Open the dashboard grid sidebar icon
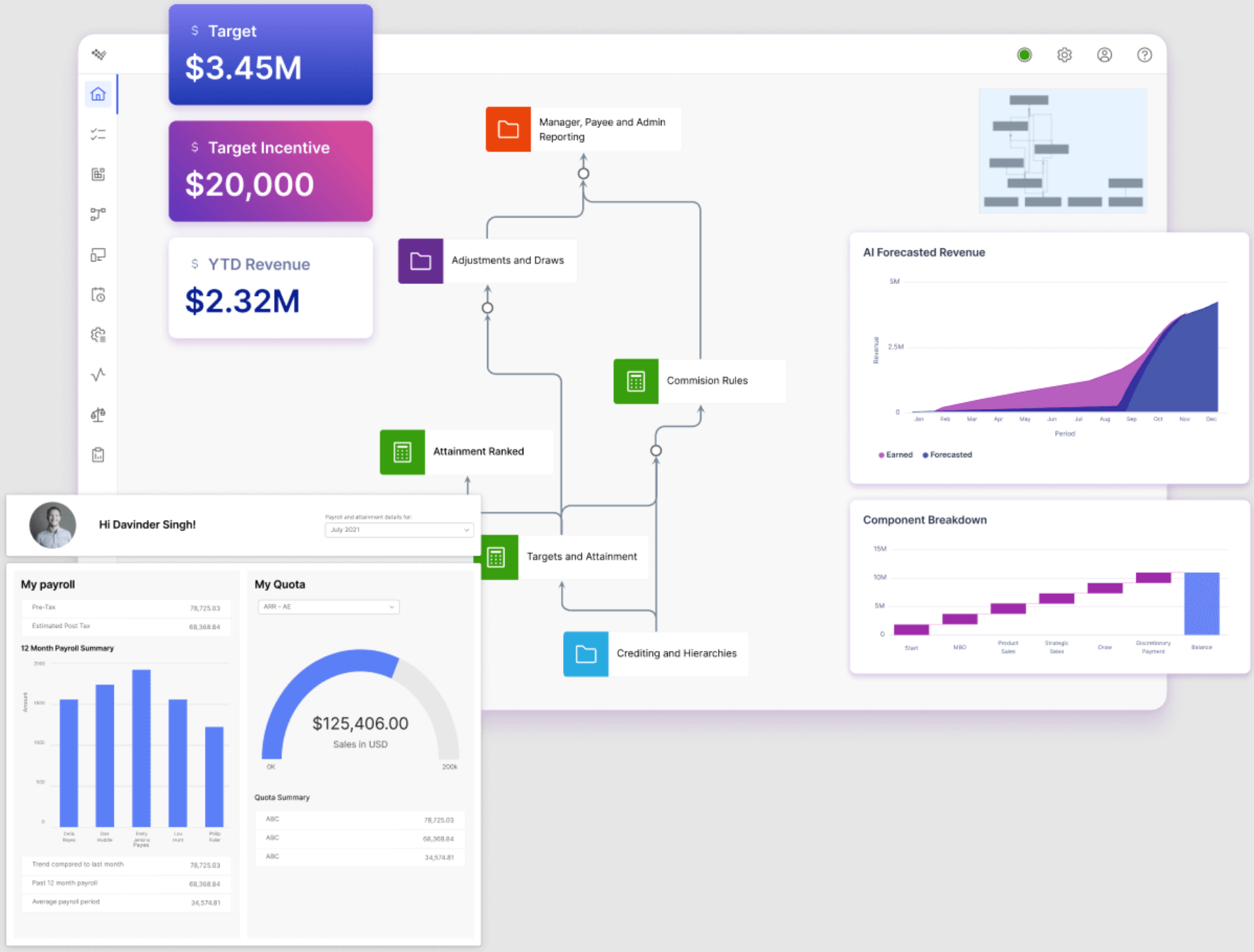 [x=98, y=174]
